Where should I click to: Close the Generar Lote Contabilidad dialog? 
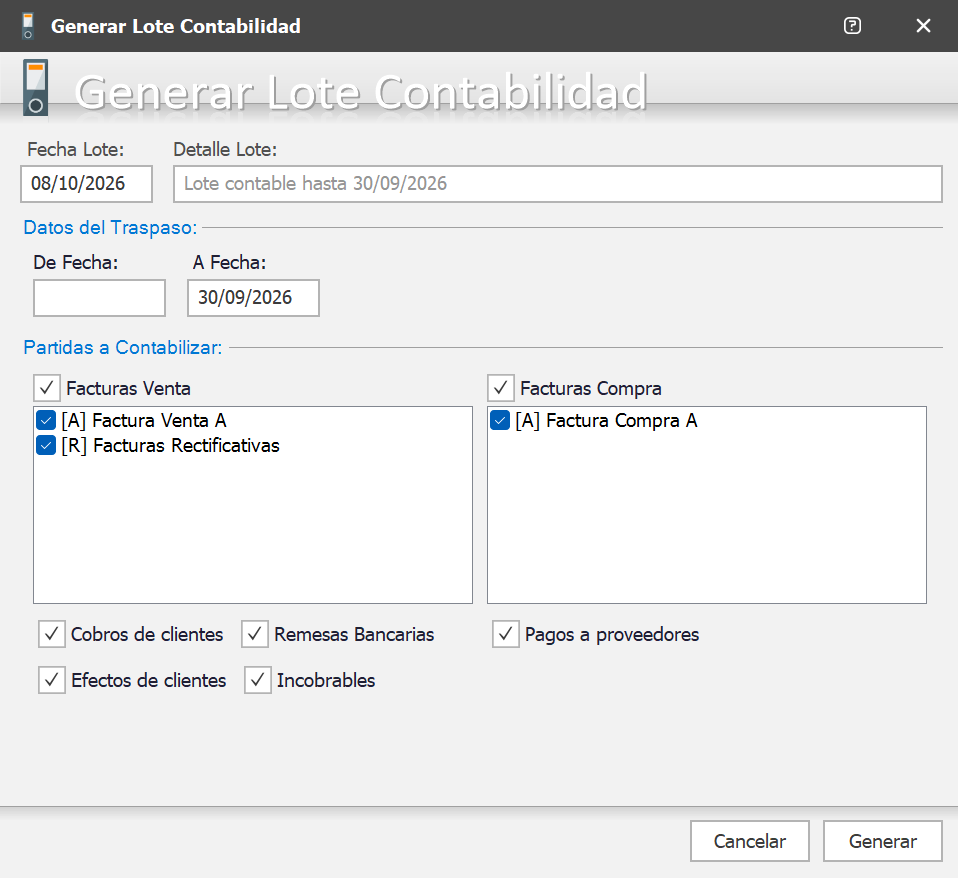pos(923,26)
